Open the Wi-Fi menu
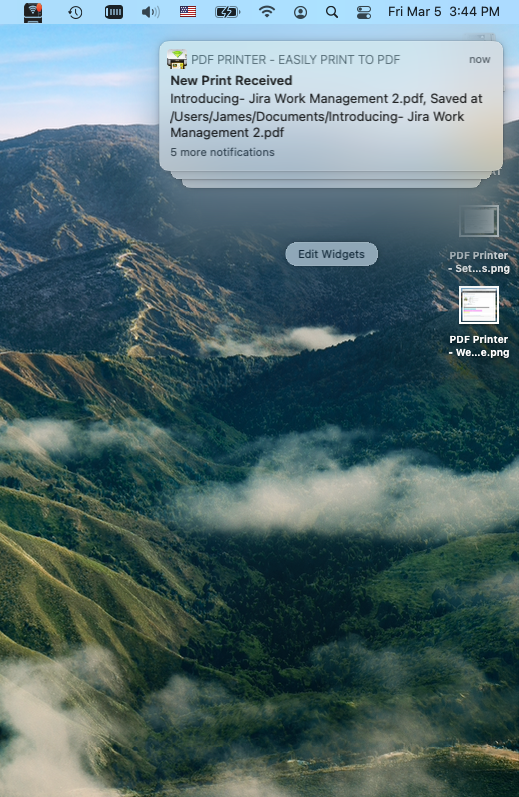 267,11
